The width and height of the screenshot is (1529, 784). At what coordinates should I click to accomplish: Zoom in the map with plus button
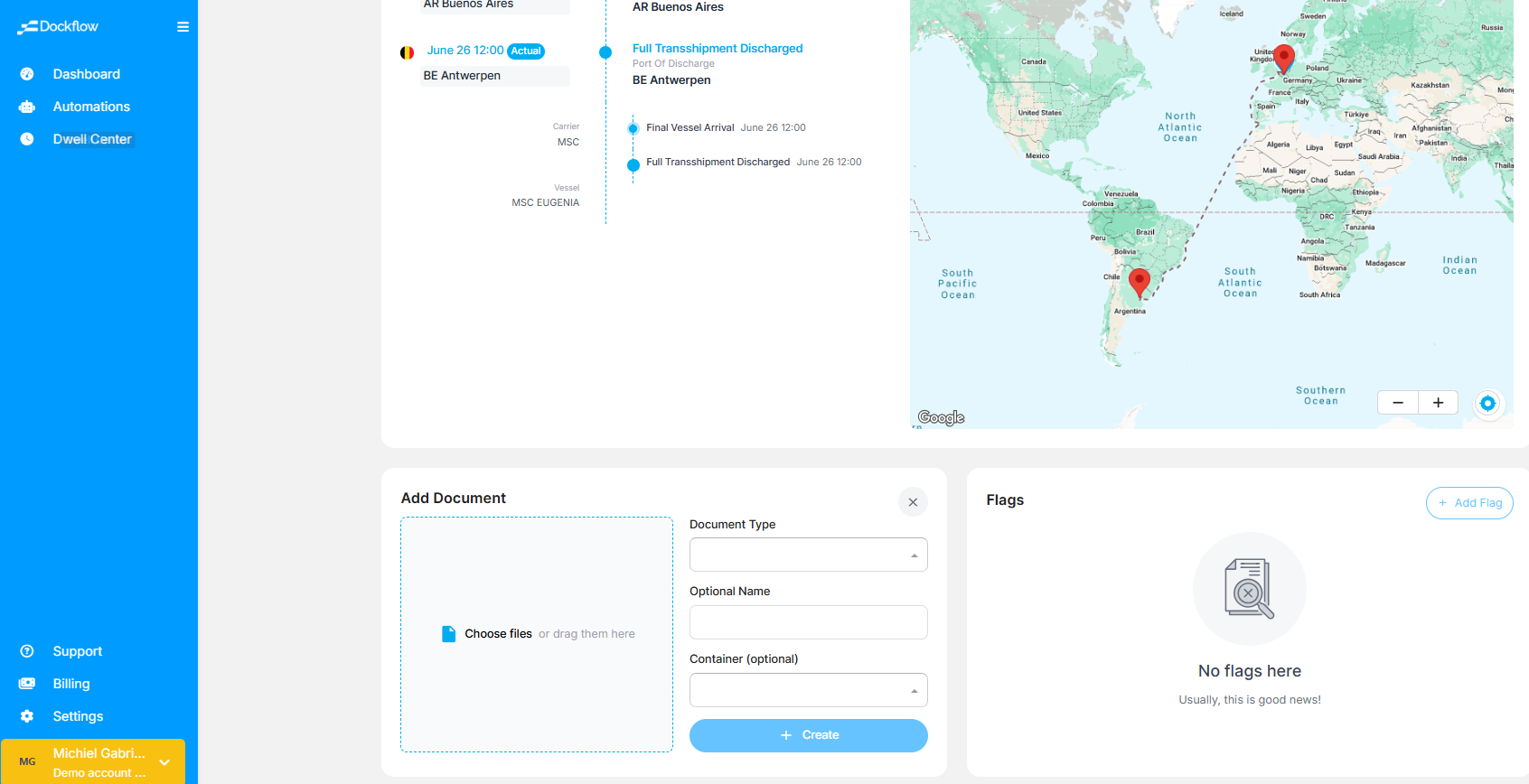[1438, 403]
